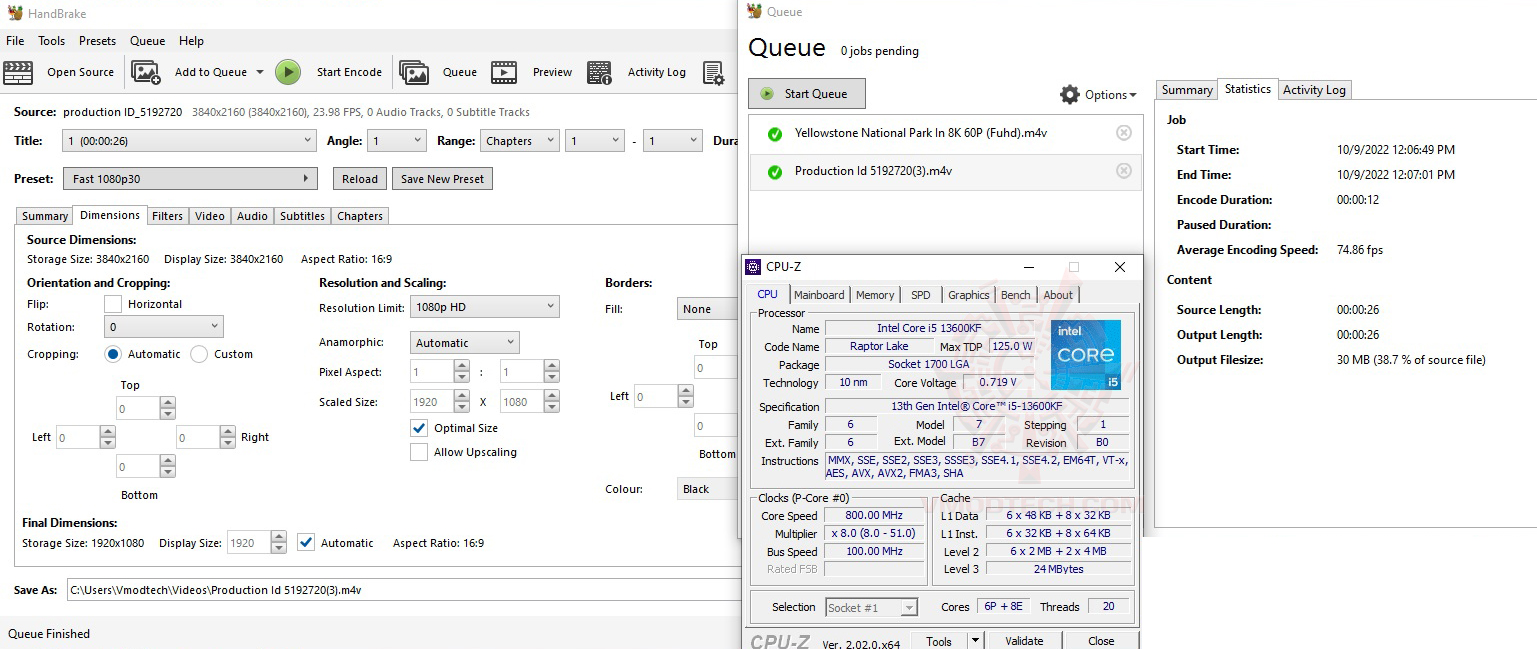Open the File menu

[15, 41]
